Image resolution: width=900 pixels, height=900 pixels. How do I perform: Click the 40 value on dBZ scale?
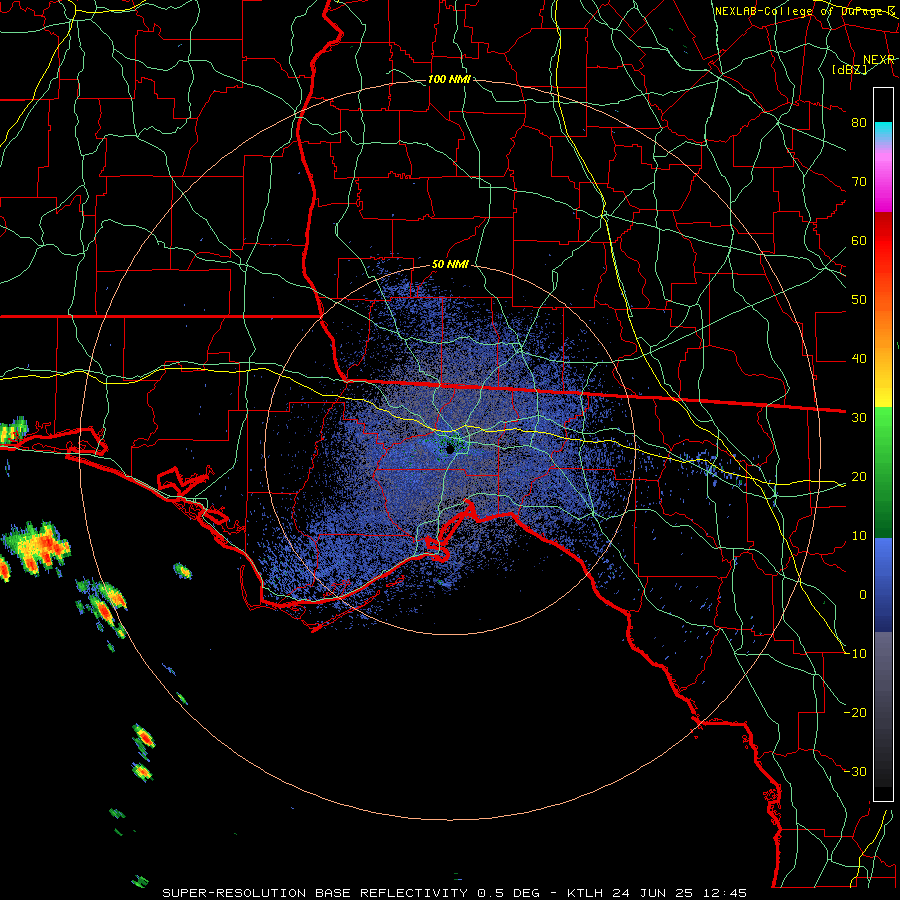click(859, 359)
